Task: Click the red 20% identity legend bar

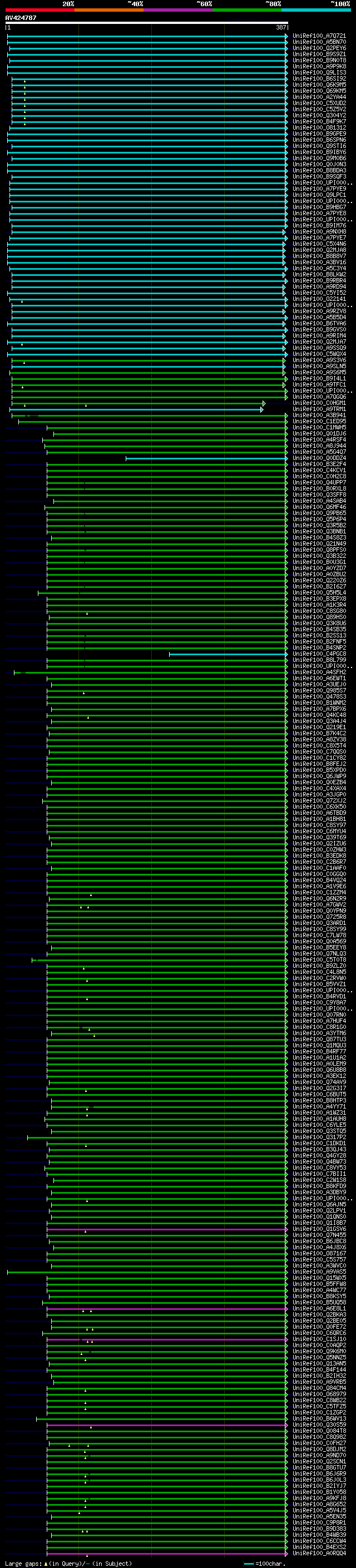Action: pos(40,10)
